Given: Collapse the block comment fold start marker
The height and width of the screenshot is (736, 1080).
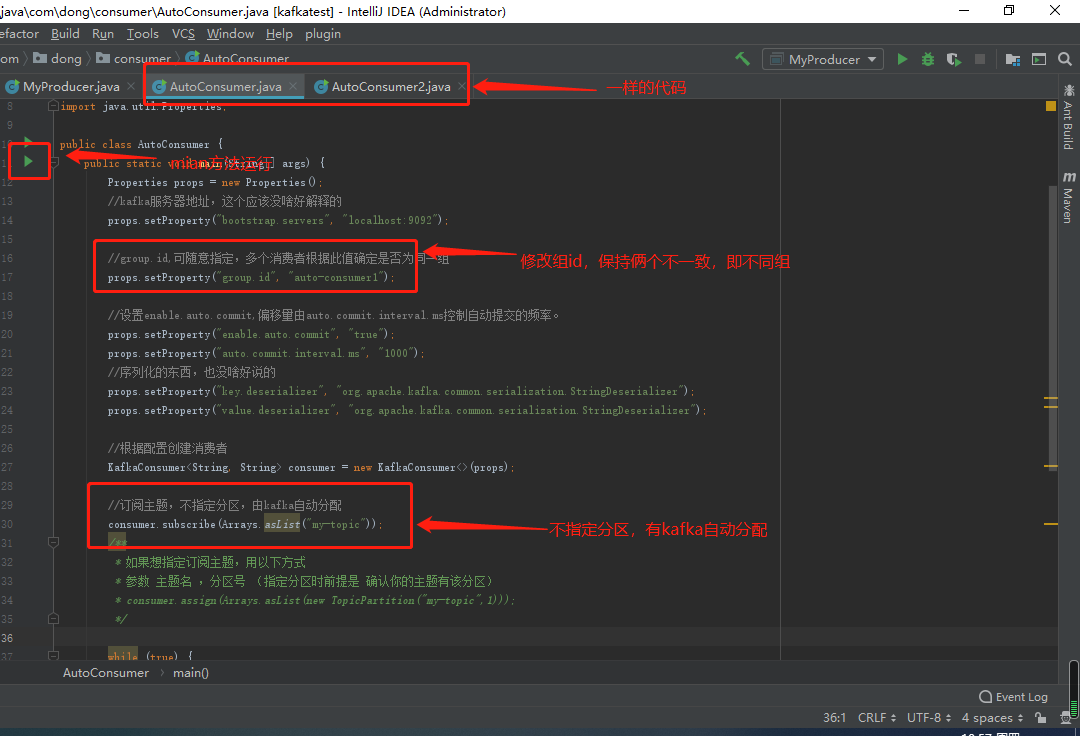Looking at the screenshot, I should pyautogui.click(x=53, y=543).
